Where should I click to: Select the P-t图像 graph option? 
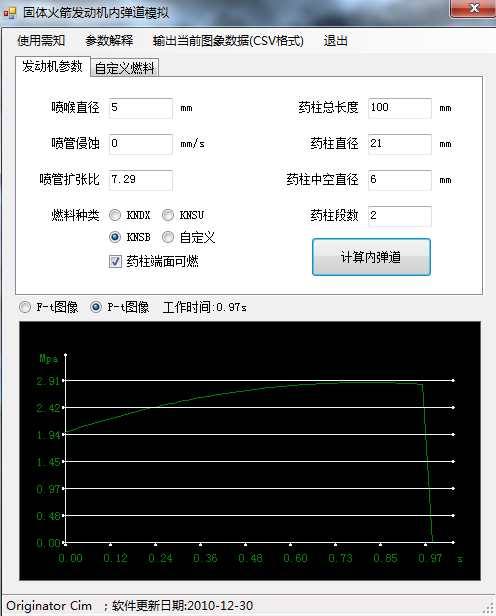(96, 307)
